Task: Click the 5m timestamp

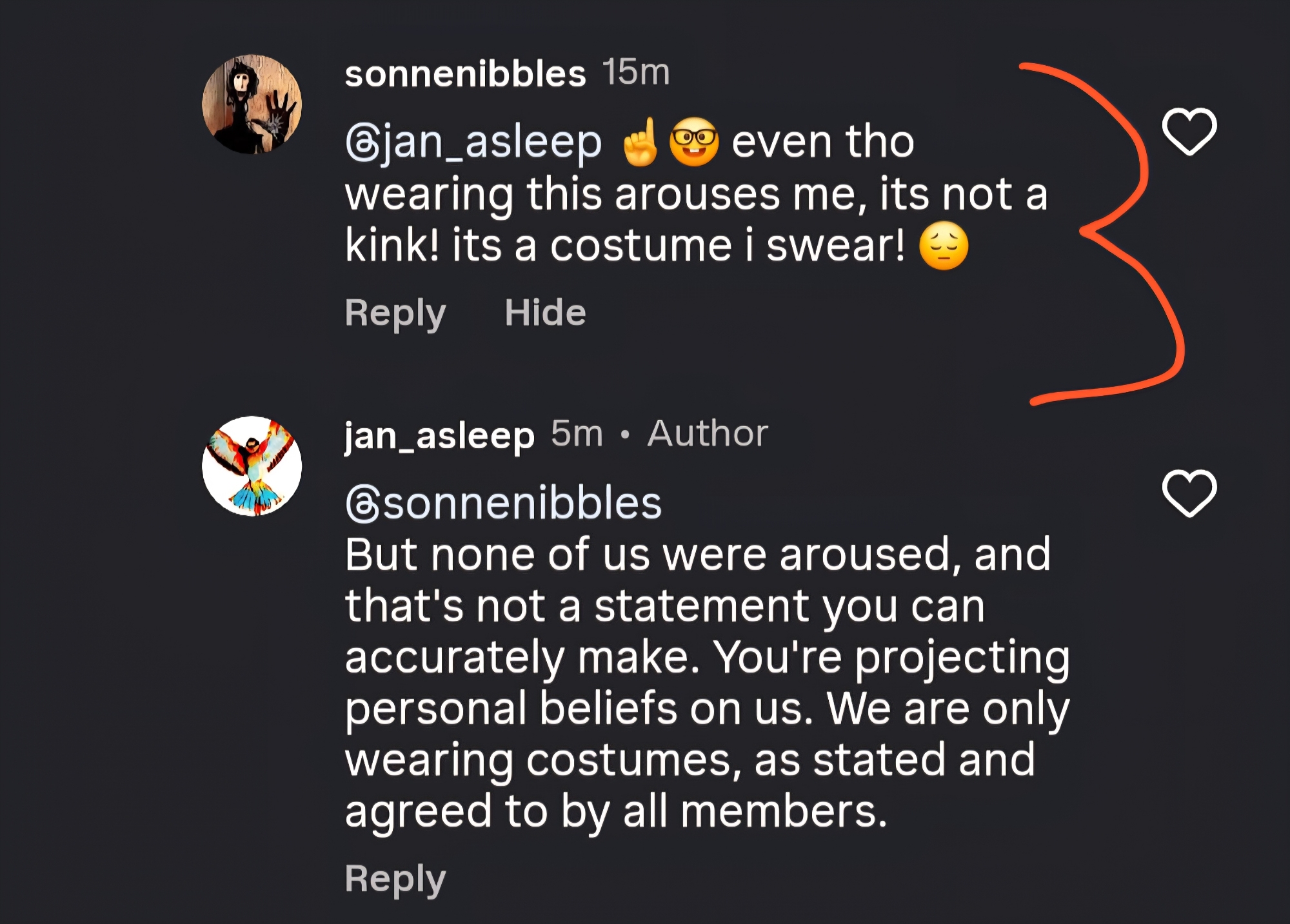Action: coord(577,433)
